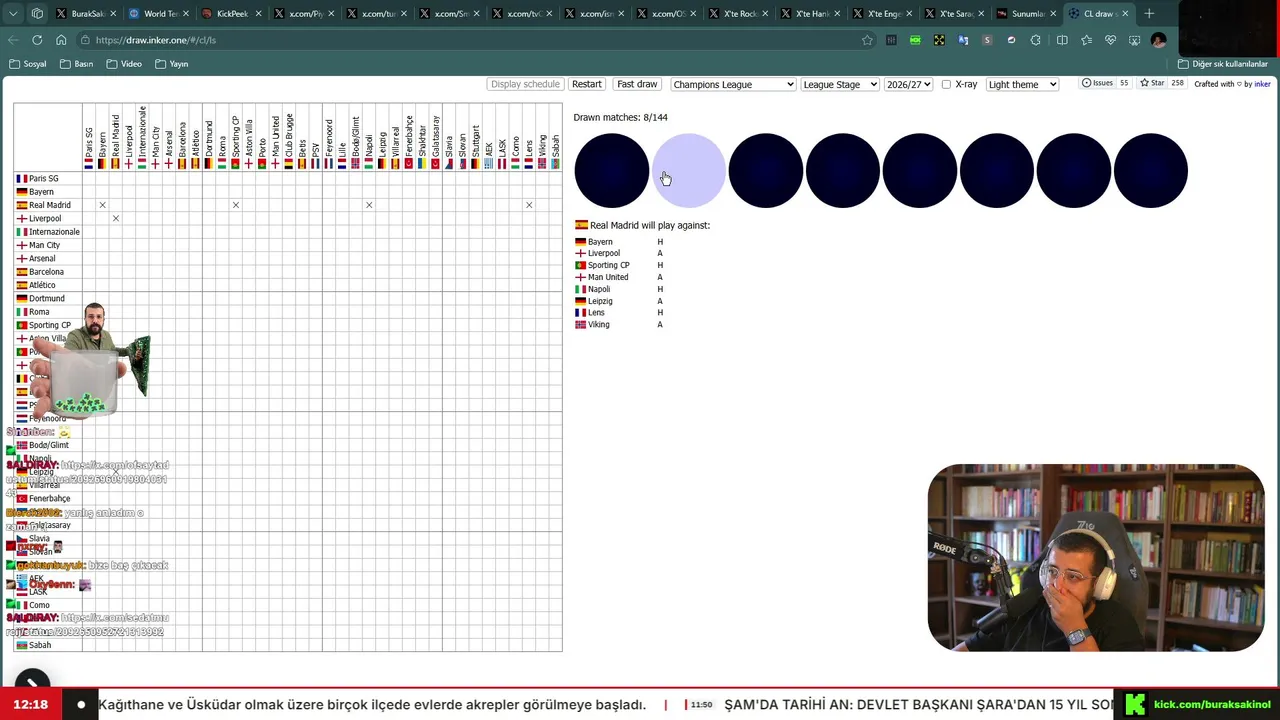Image resolution: width=1280 pixels, height=720 pixels.
Task: Open the gray S extension icon
Action: tap(987, 40)
